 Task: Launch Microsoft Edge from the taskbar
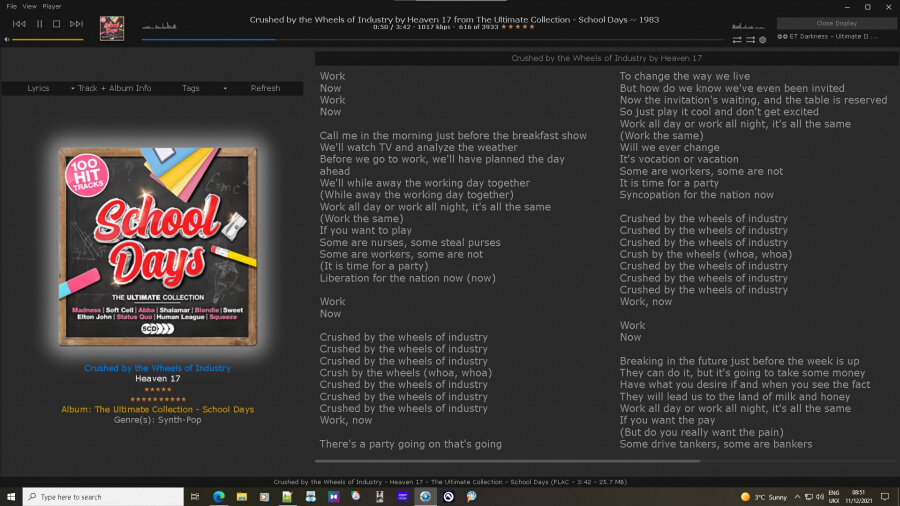pyautogui.click(x=219, y=497)
